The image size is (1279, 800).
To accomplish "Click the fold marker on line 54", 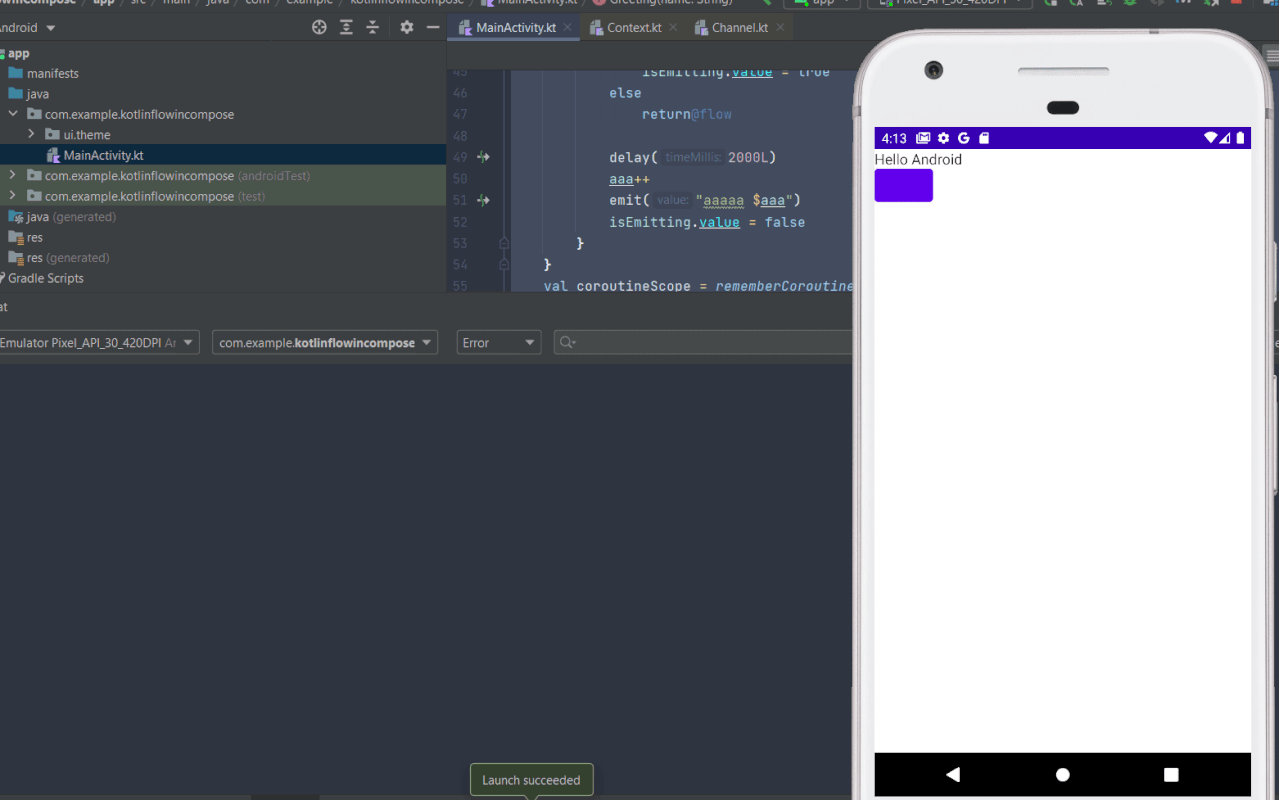I will [504, 265].
